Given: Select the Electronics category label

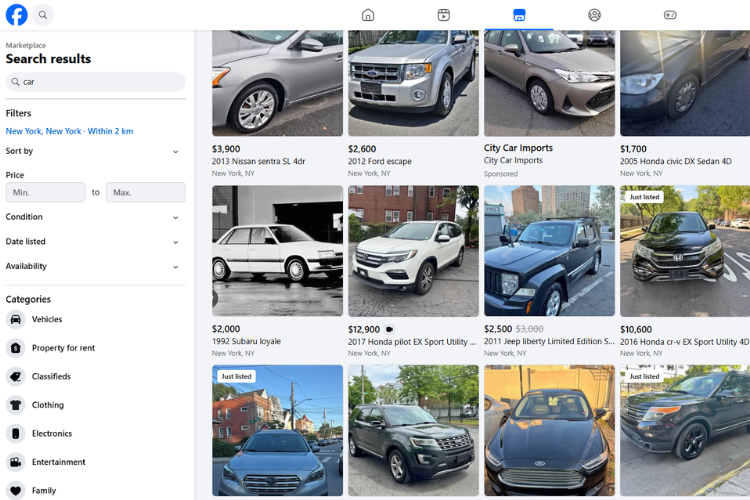Looking at the screenshot, I should pyautogui.click(x=52, y=433).
